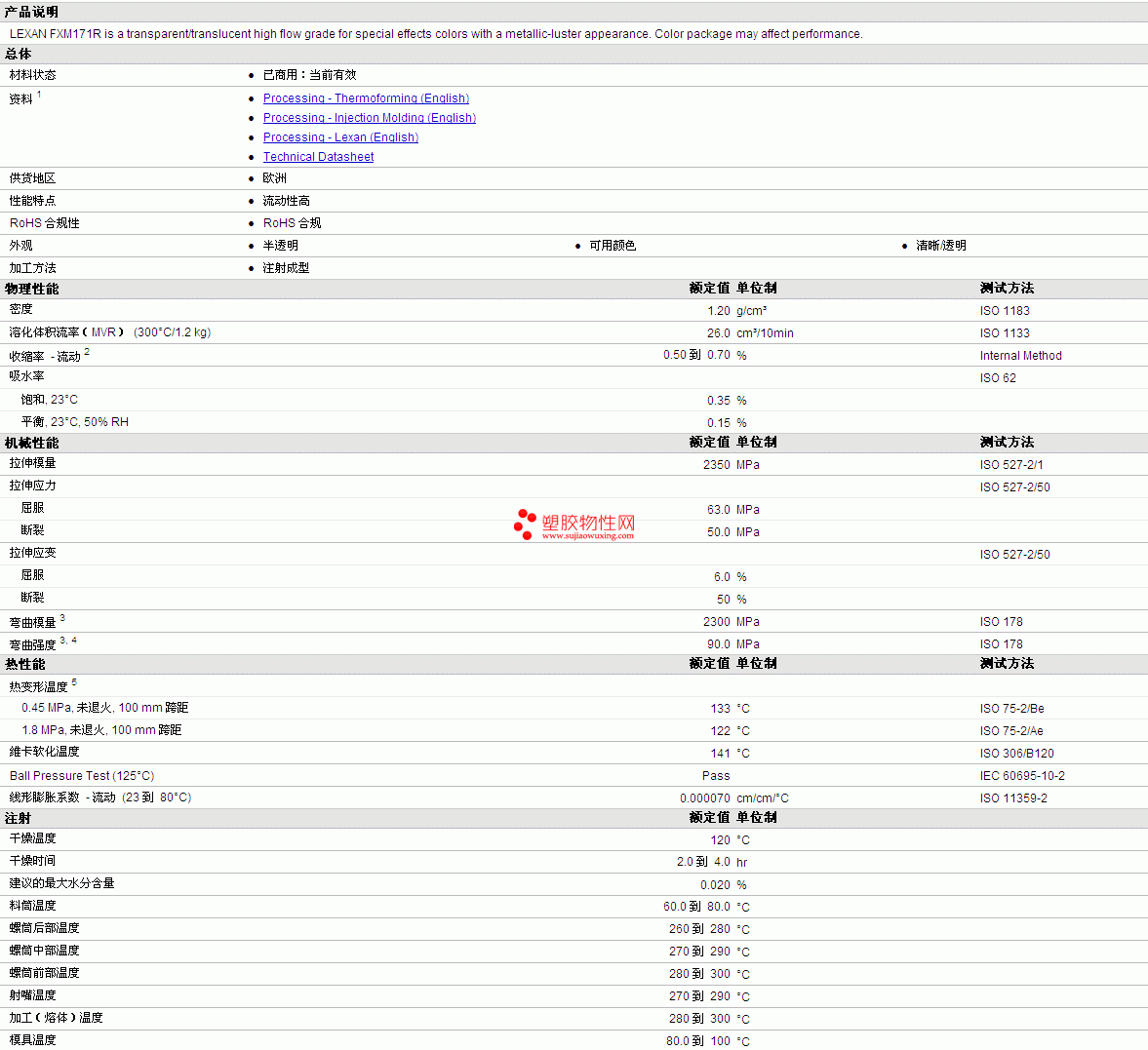Open Processing - Injection Molding (English) link
Screen dimensions: 1148x1050
tap(369, 118)
